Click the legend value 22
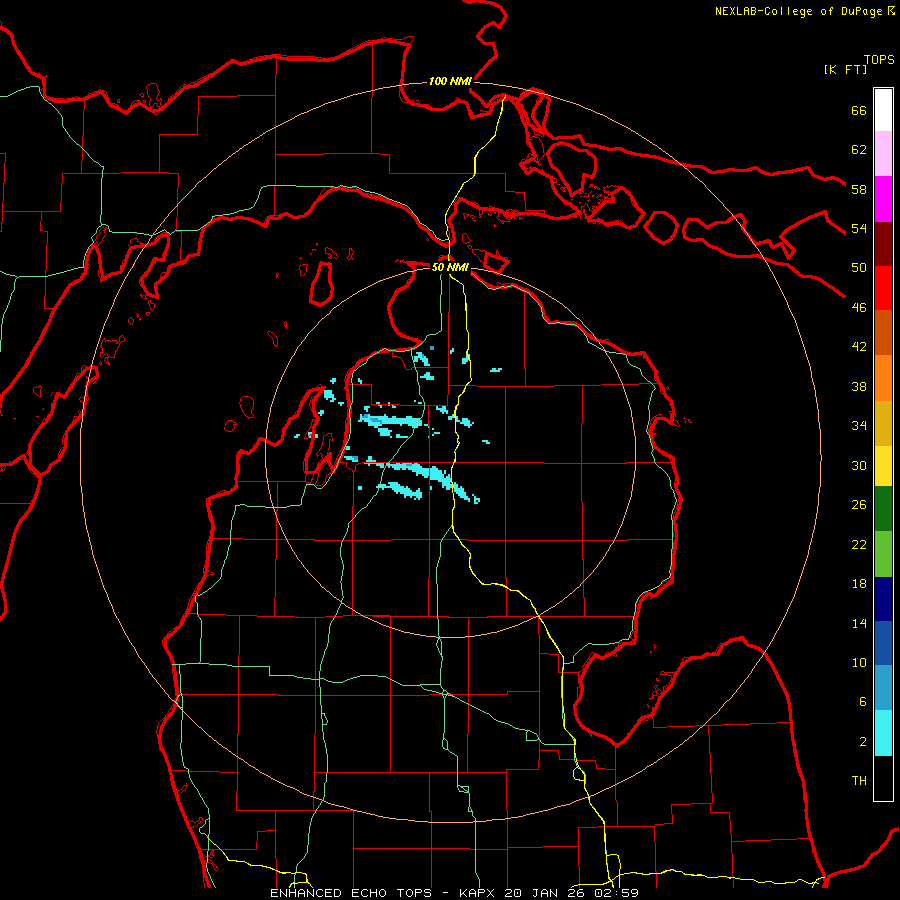900x900 pixels. [x=859, y=544]
